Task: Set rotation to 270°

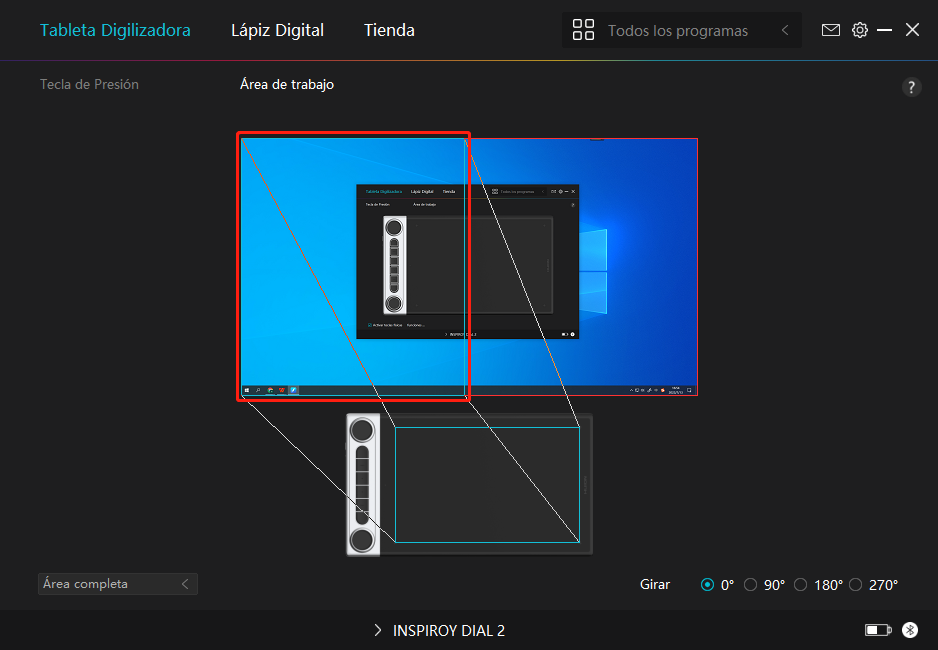Action: point(855,585)
